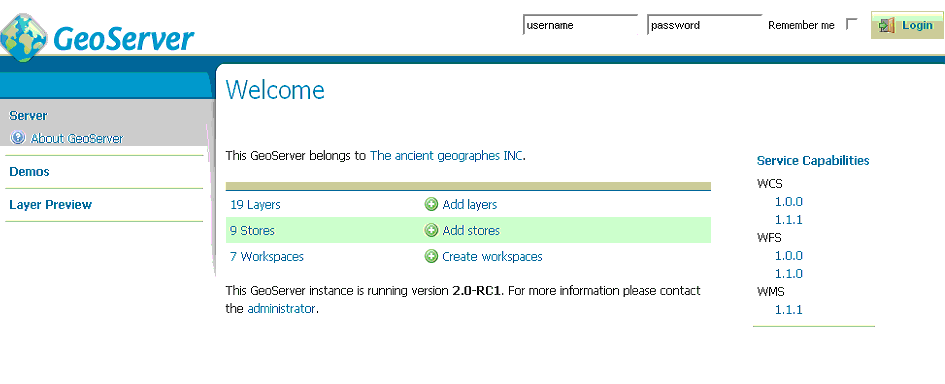The height and width of the screenshot is (384, 945).
Task: Enable the Remember me checkbox
Action: [x=852, y=24]
